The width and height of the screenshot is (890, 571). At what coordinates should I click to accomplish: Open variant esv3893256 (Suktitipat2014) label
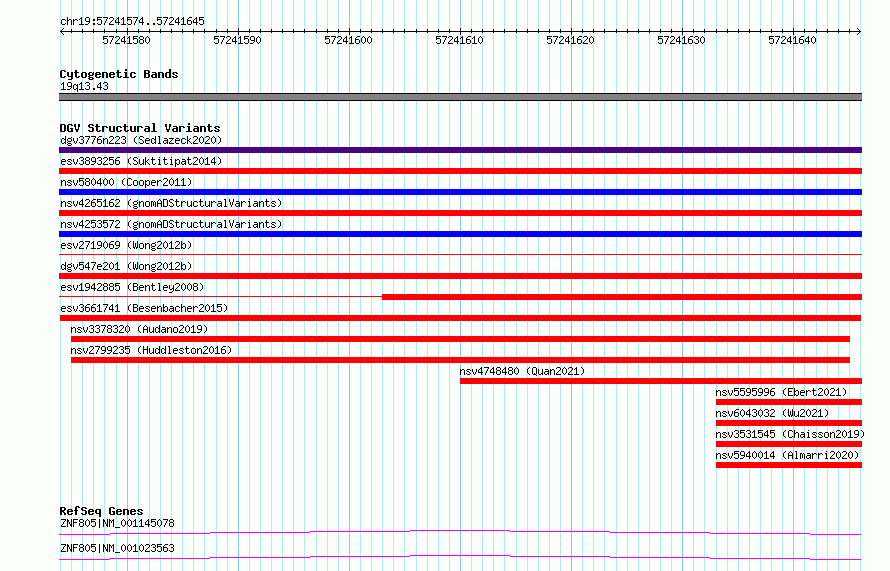141,161
